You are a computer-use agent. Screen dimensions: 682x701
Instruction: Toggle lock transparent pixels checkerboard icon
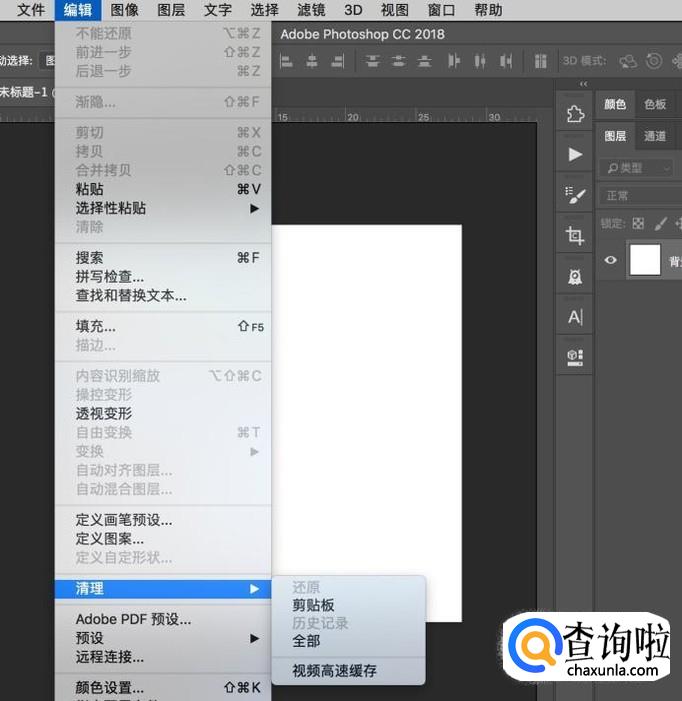tap(638, 224)
